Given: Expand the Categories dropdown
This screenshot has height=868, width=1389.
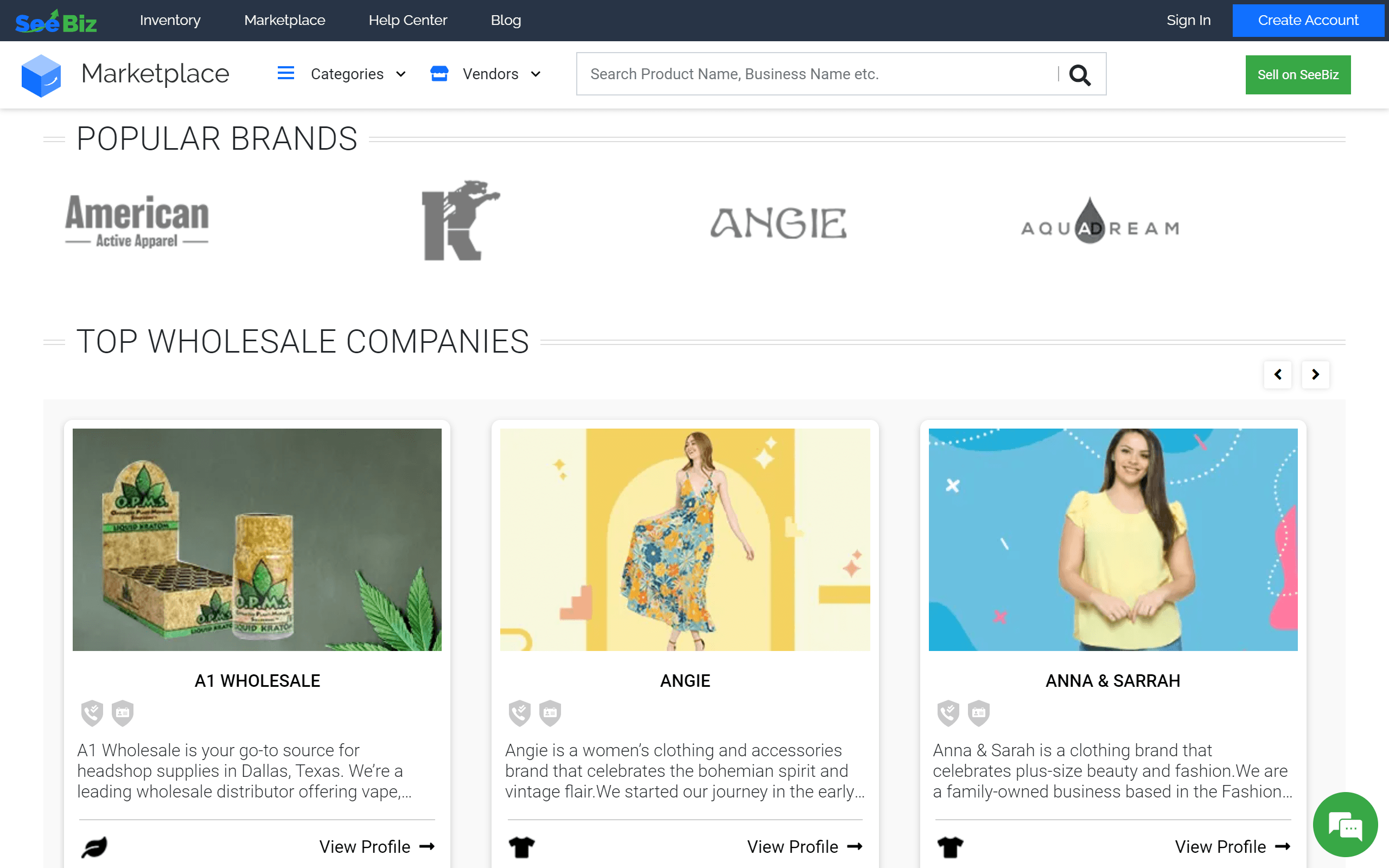Looking at the screenshot, I should [358, 73].
